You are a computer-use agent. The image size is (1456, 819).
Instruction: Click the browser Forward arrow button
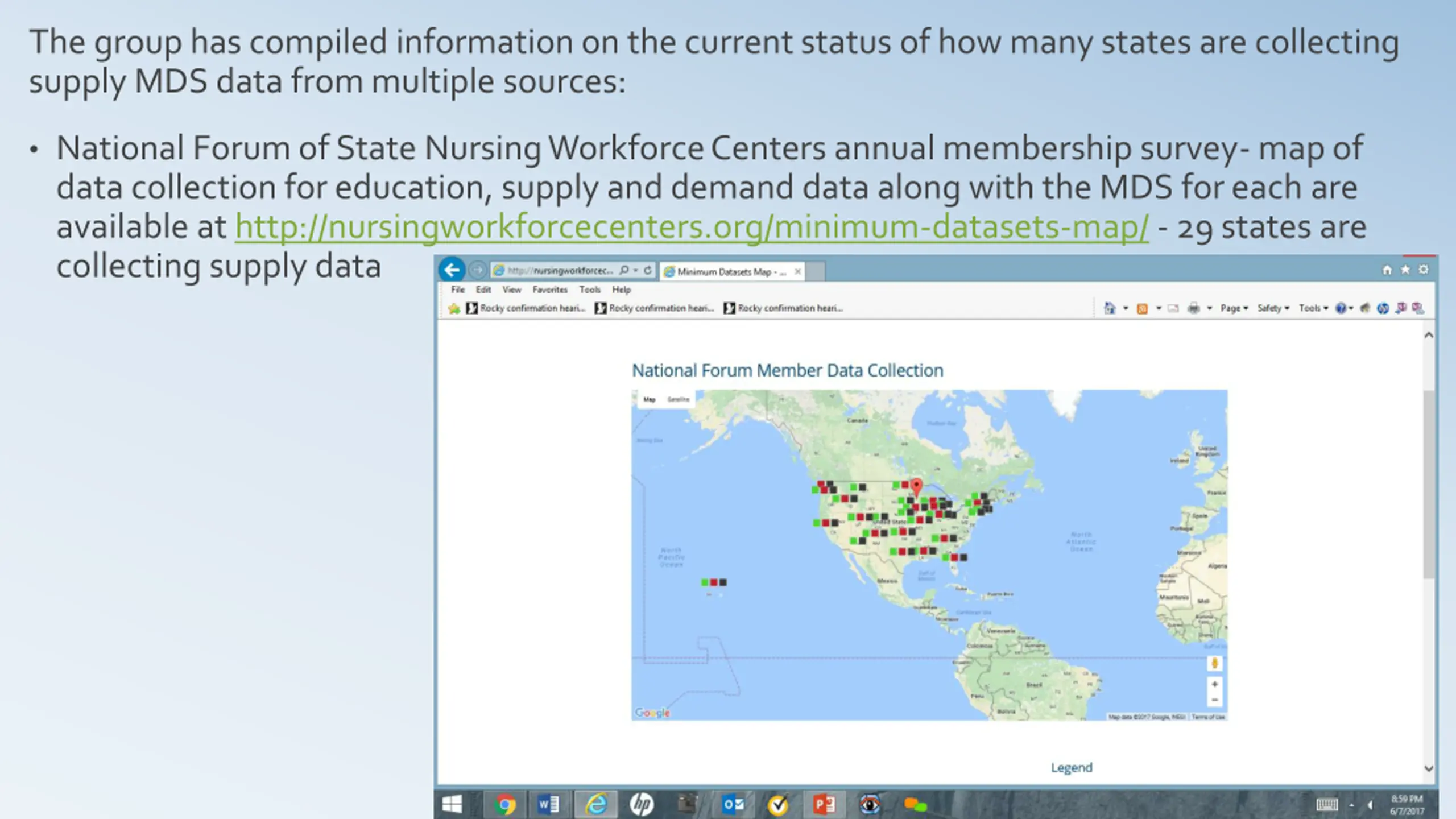pos(478,270)
